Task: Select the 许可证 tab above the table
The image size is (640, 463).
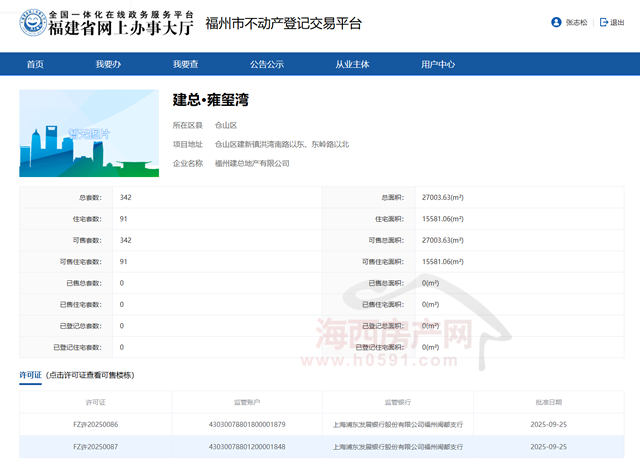Action: click(x=30, y=375)
